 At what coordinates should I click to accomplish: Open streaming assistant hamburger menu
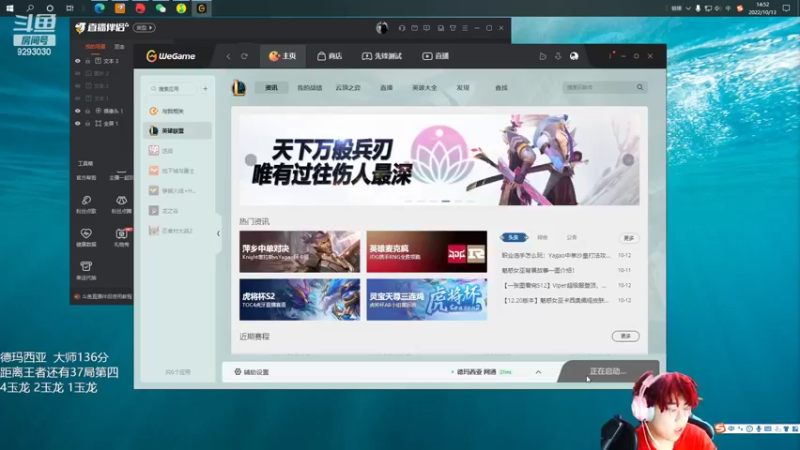pyautogui.click(x=464, y=28)
